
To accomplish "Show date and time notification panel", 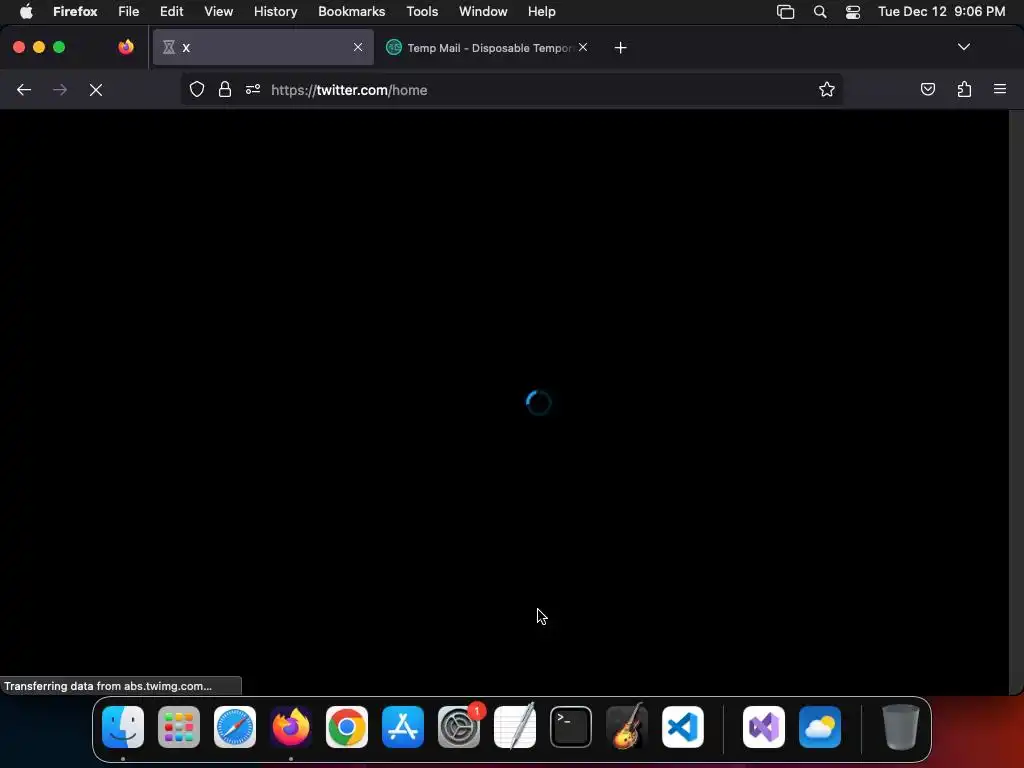I will (941, 11).
